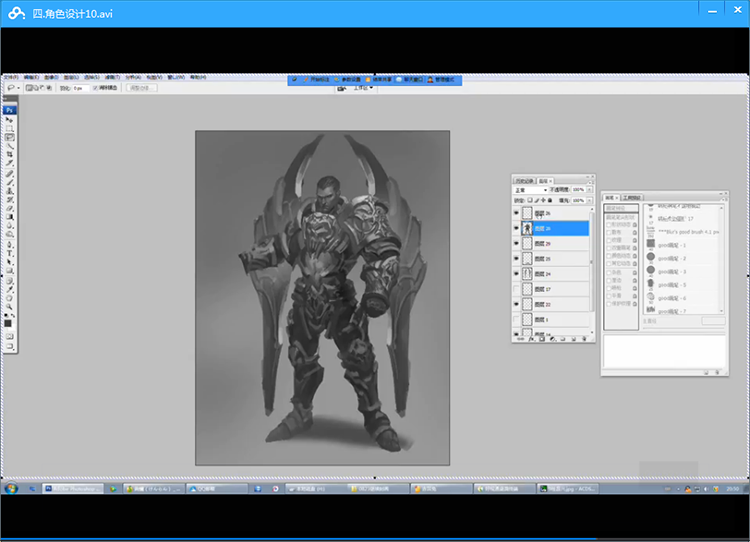The image size is (750, 542).
Task: Hide layer 图层 25 with its eye icon
Action: point(516,258)
